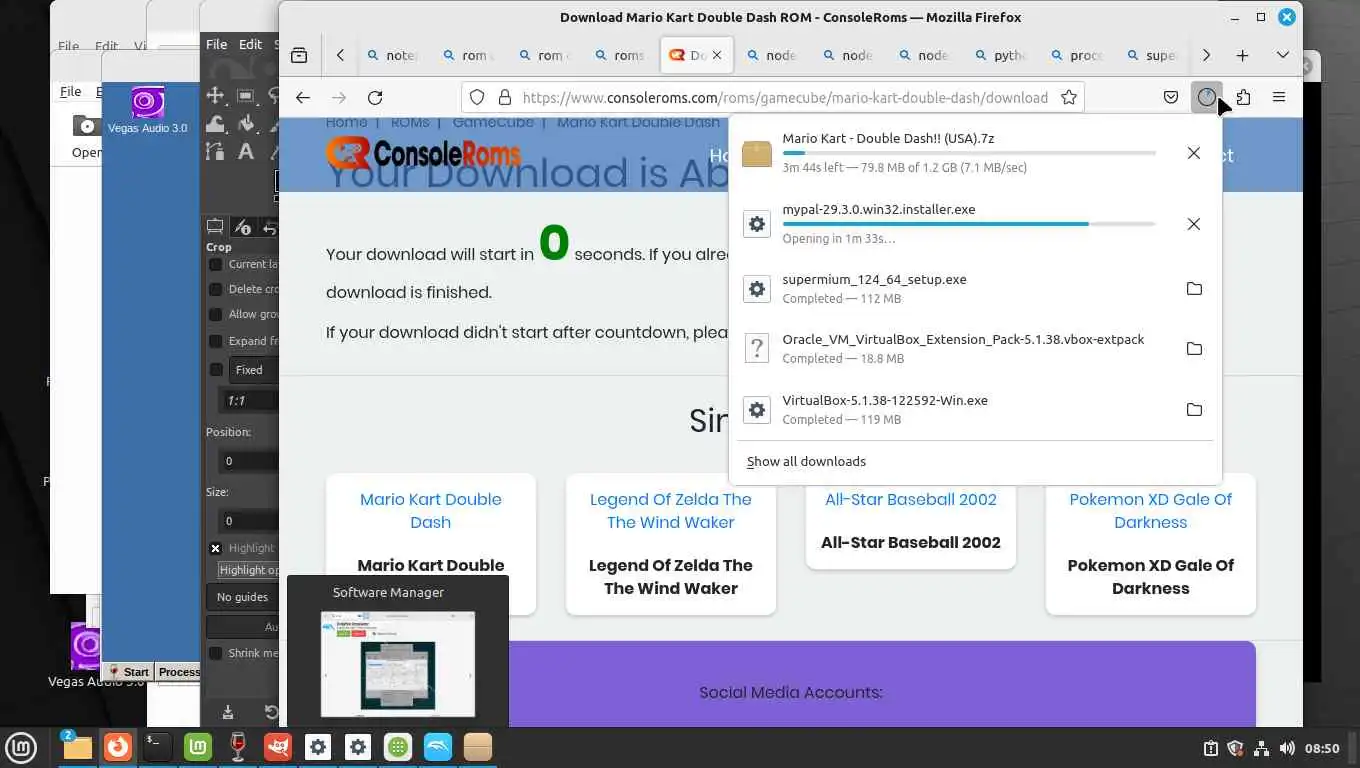Select GIMP Move tool
The width and height of the screenshot is (1360, 768).
[x=215, y=95]
